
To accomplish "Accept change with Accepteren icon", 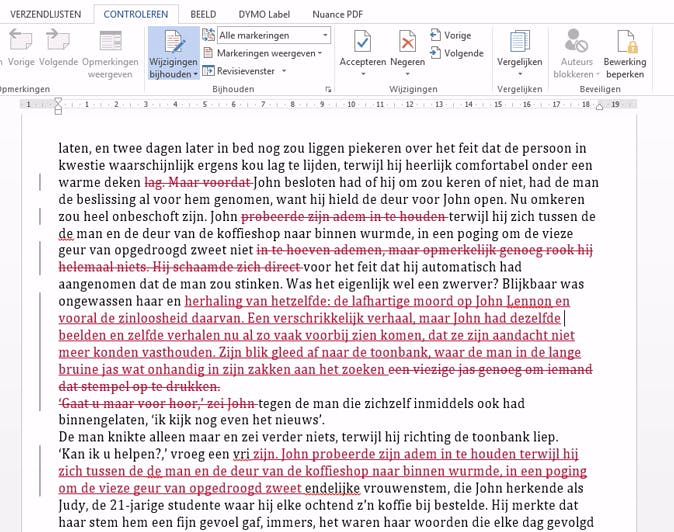I will point(362,41).
